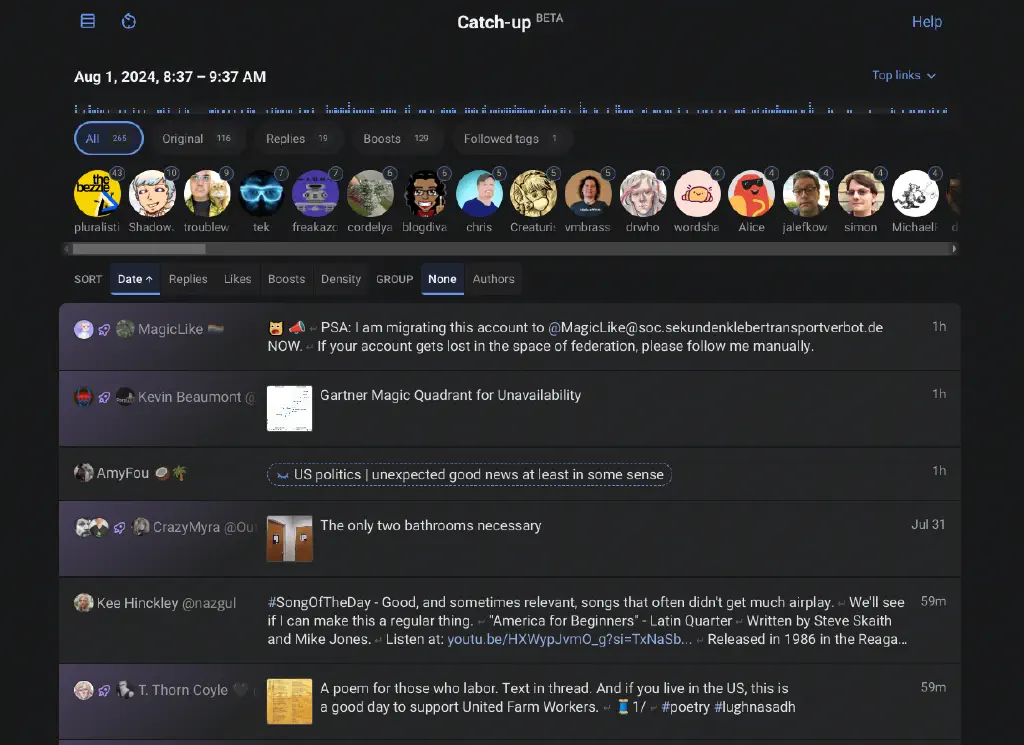This screenshot has width=1024, height=745.
Task: Open the sidebar list icon
Action: pyautogui.click(x=88, y=21)
